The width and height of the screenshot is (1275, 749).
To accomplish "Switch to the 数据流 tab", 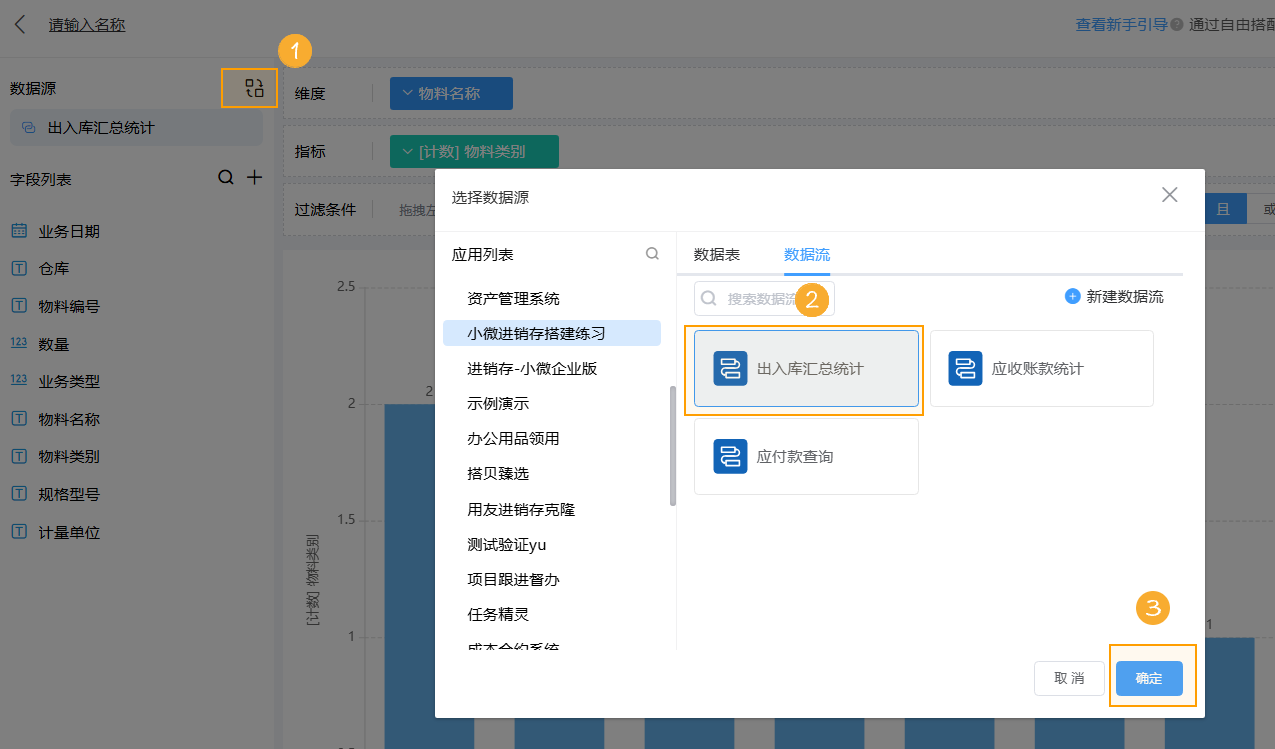I will [x=806, y=255].
